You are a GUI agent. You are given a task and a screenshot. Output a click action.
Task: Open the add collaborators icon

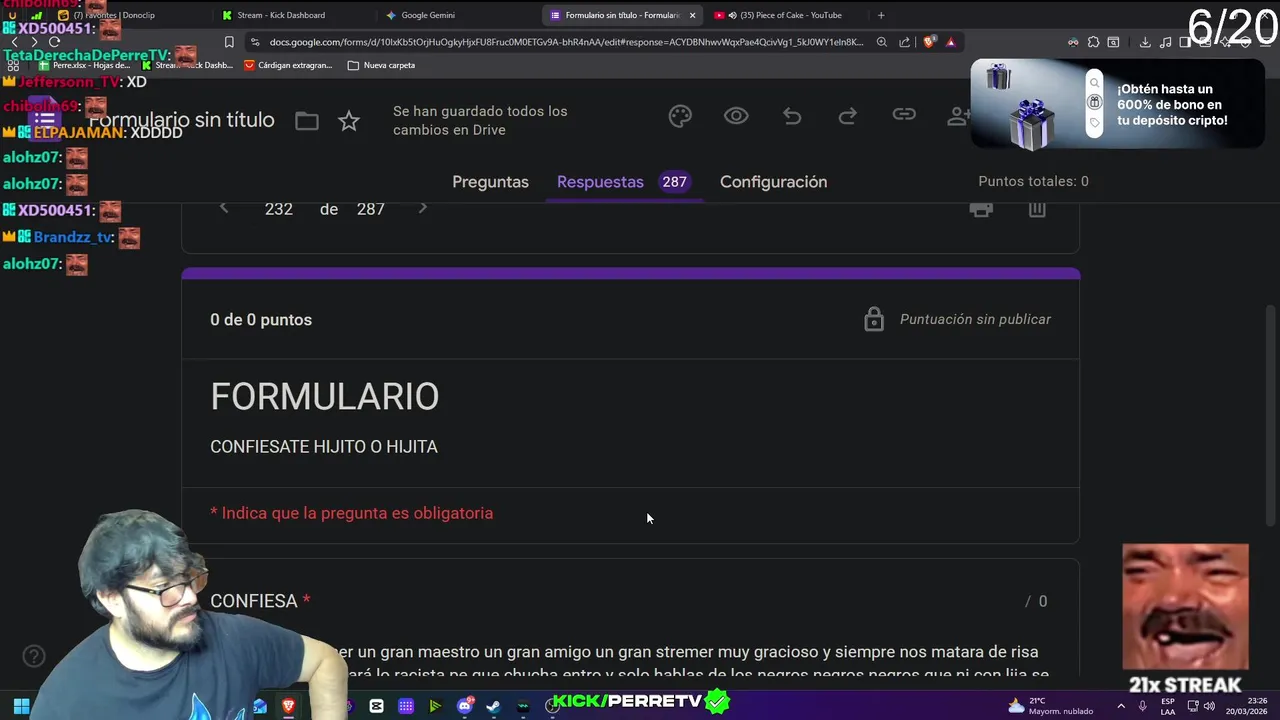pyautogui.click(x=958, y=116)
